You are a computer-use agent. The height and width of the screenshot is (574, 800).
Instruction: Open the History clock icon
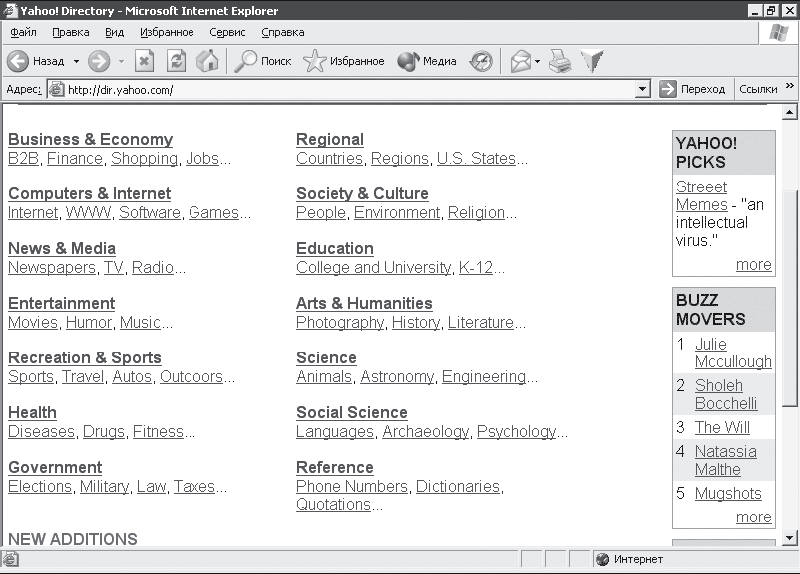[x=482, y=61]
